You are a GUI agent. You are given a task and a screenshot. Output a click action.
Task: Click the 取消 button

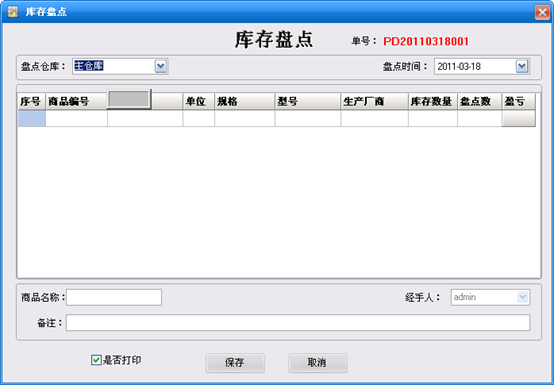click(x=317, y=363)
